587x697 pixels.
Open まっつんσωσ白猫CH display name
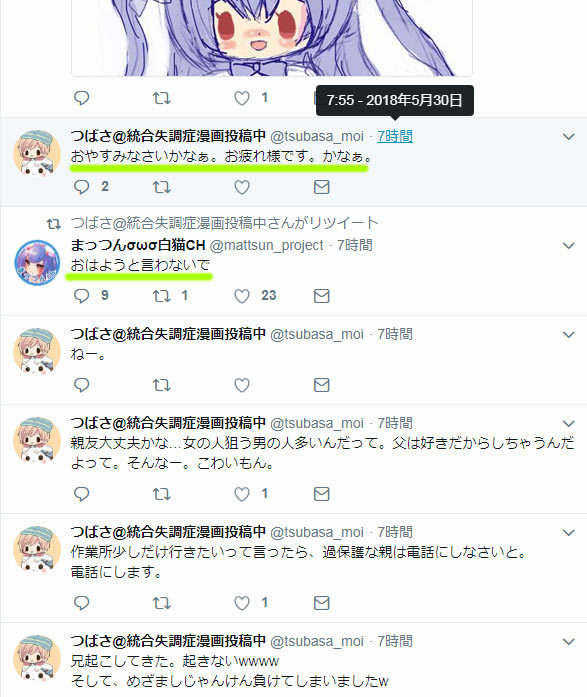[138, 245]
